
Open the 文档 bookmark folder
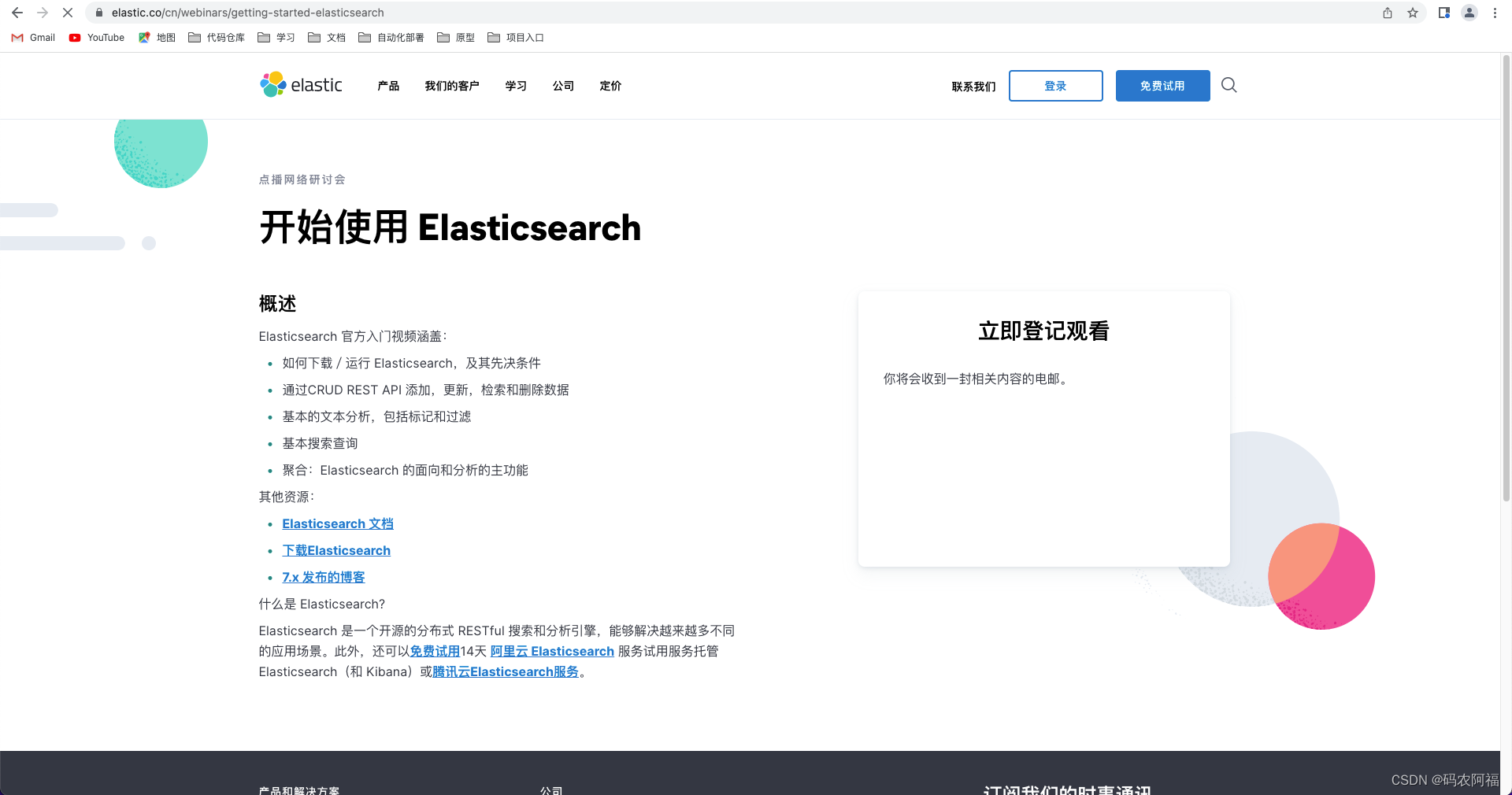[x=327, y=38]
